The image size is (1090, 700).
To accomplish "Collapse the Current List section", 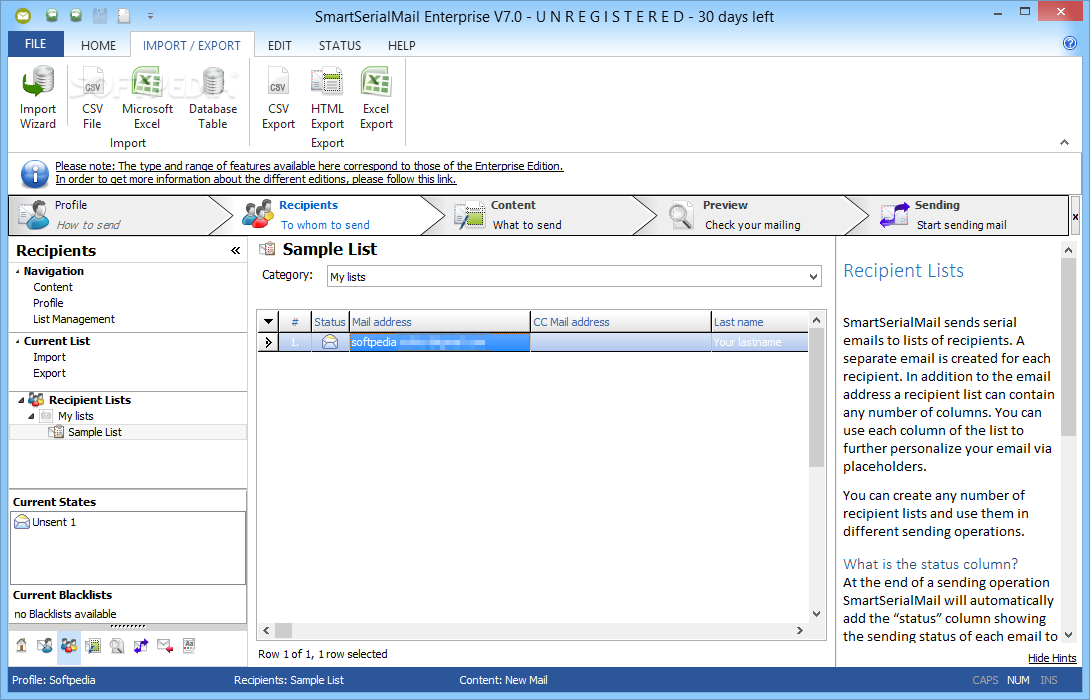I will [x=18, y=341].
